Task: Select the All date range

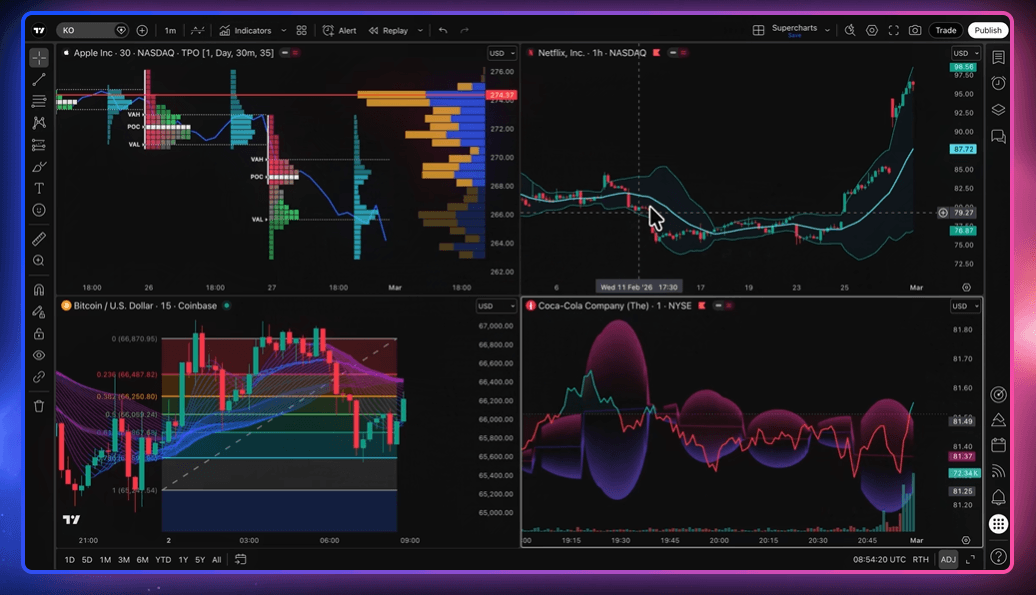Action: [x=217, y=559]
